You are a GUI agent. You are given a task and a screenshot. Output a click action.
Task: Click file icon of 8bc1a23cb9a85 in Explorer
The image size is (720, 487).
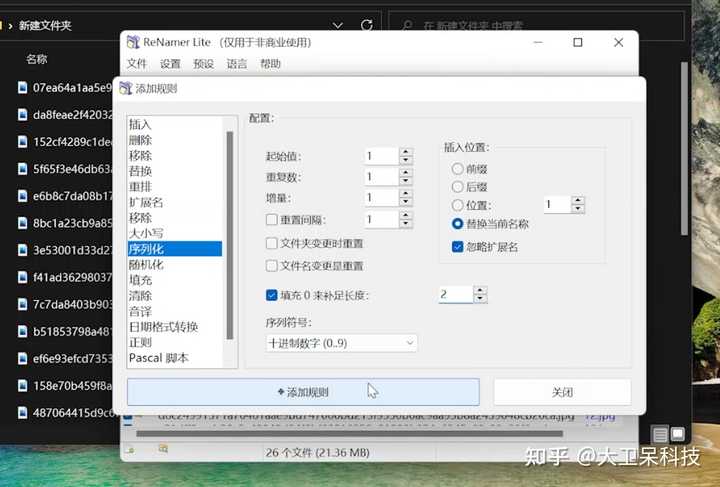pos(22,223)
